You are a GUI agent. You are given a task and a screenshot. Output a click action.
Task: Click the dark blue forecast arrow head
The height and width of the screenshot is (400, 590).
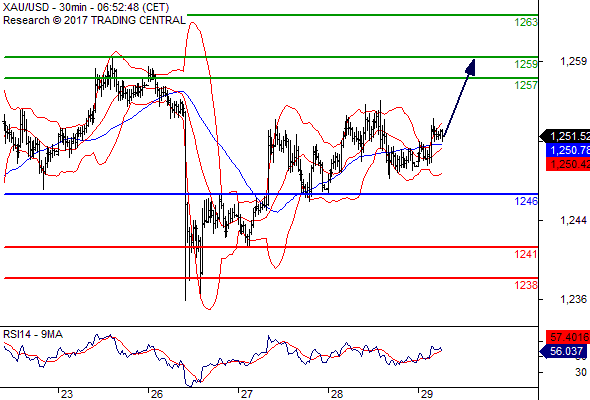click(x=470, y=68)
